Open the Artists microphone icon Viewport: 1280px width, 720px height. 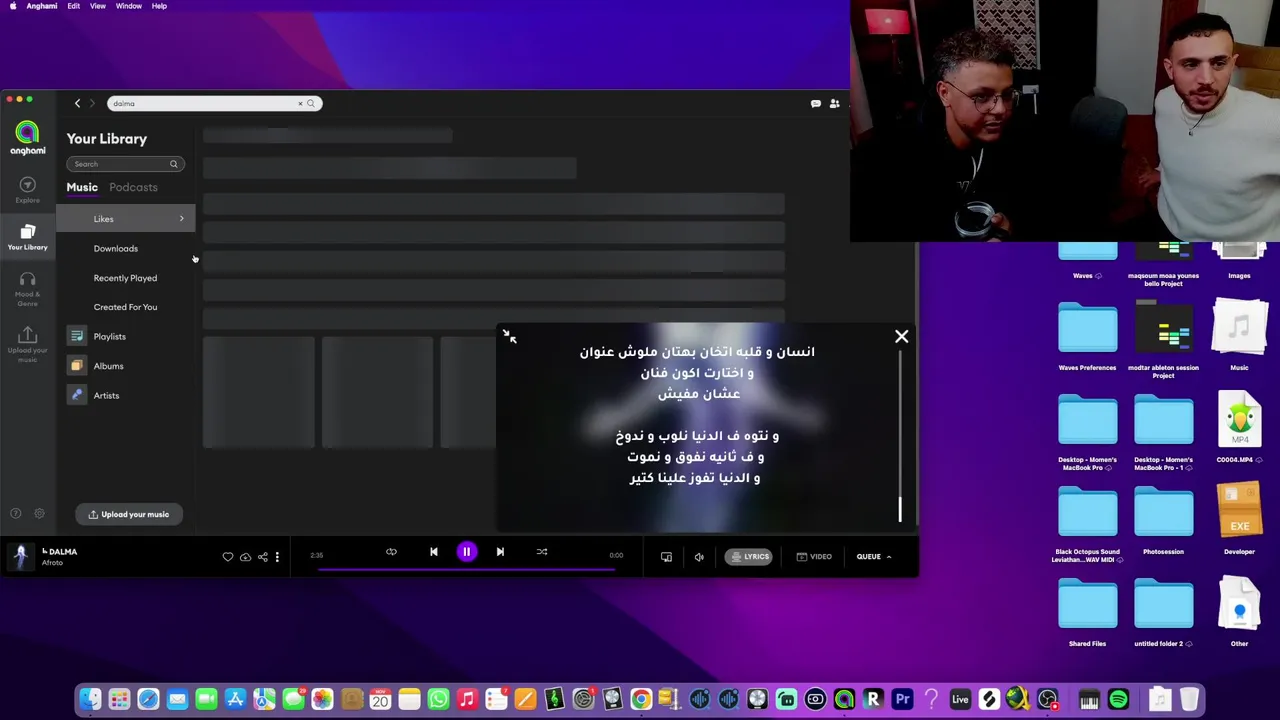(77, 395)
